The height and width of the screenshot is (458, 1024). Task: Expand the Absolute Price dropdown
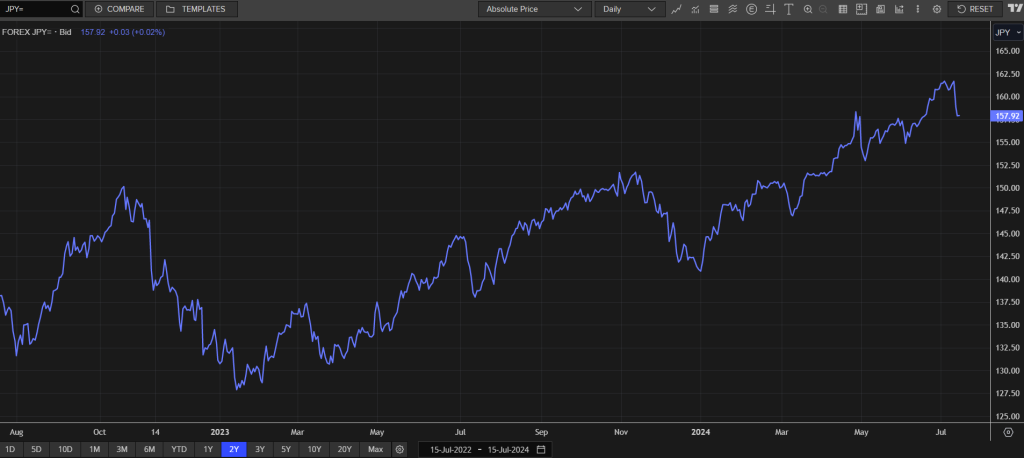tap(534, 9)
